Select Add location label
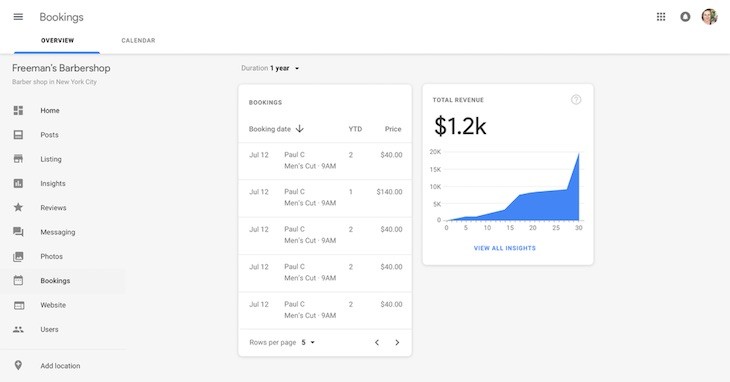This screenshot has height=382, width=730. coord(60,366)
